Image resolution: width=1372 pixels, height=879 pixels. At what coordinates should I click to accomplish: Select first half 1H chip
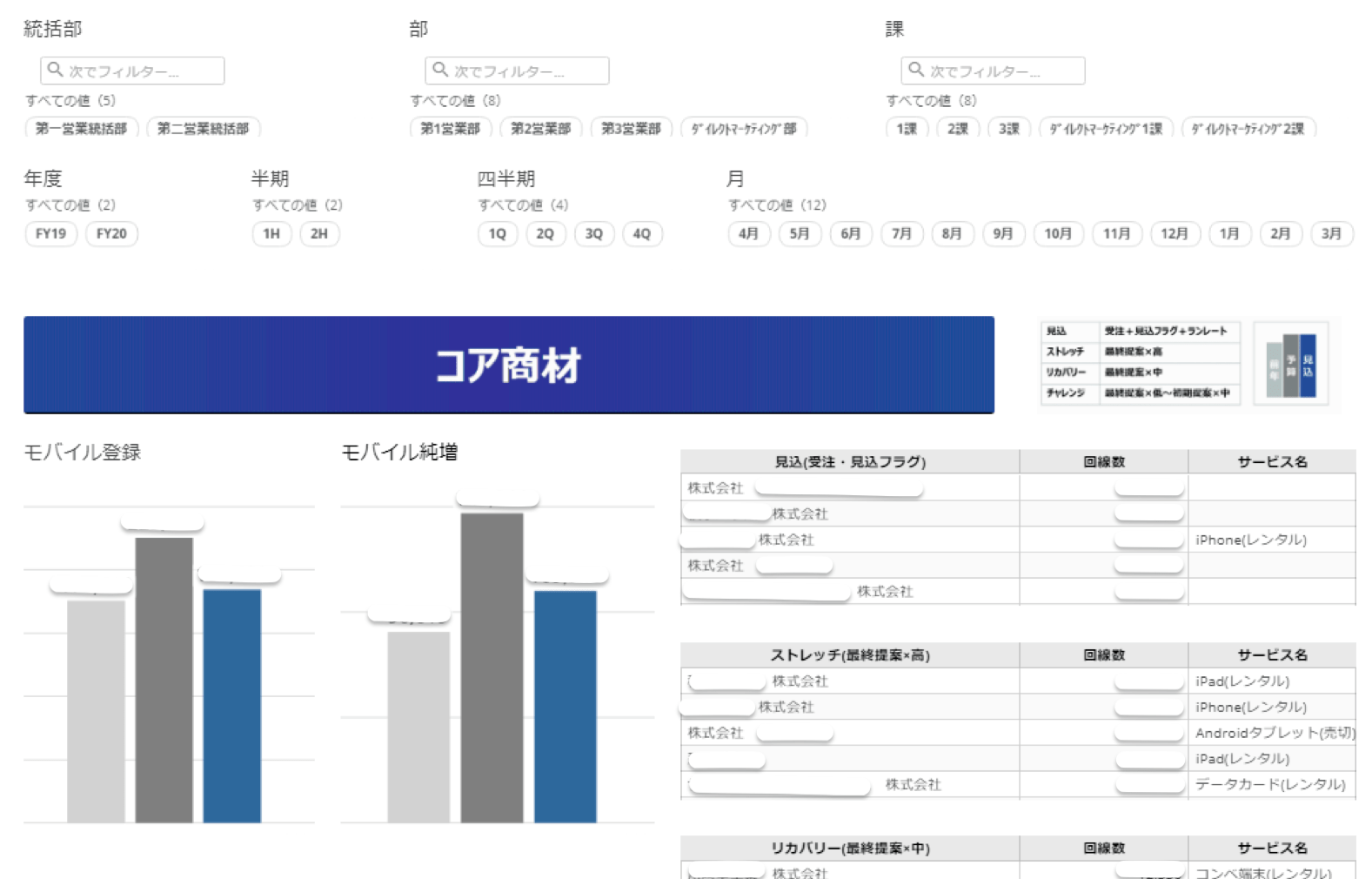pyautogui.click(x=271, y=233)
